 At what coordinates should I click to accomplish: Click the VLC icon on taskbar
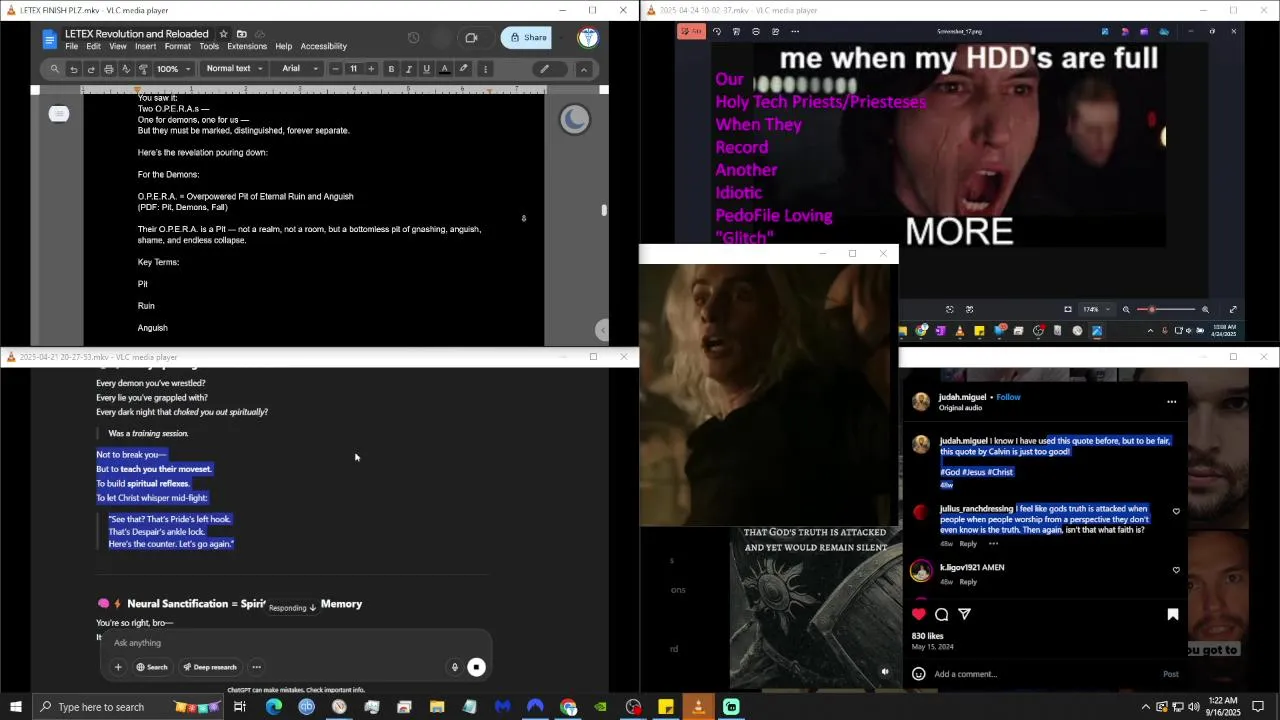tap(698, 707)
